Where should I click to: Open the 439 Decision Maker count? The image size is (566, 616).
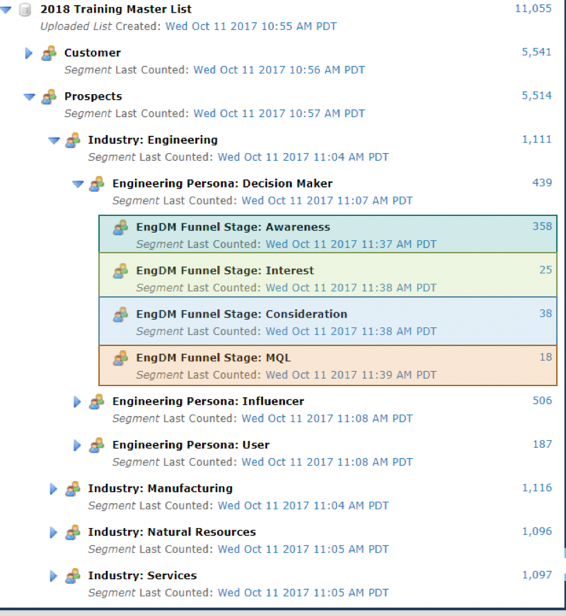pos(542,183)
